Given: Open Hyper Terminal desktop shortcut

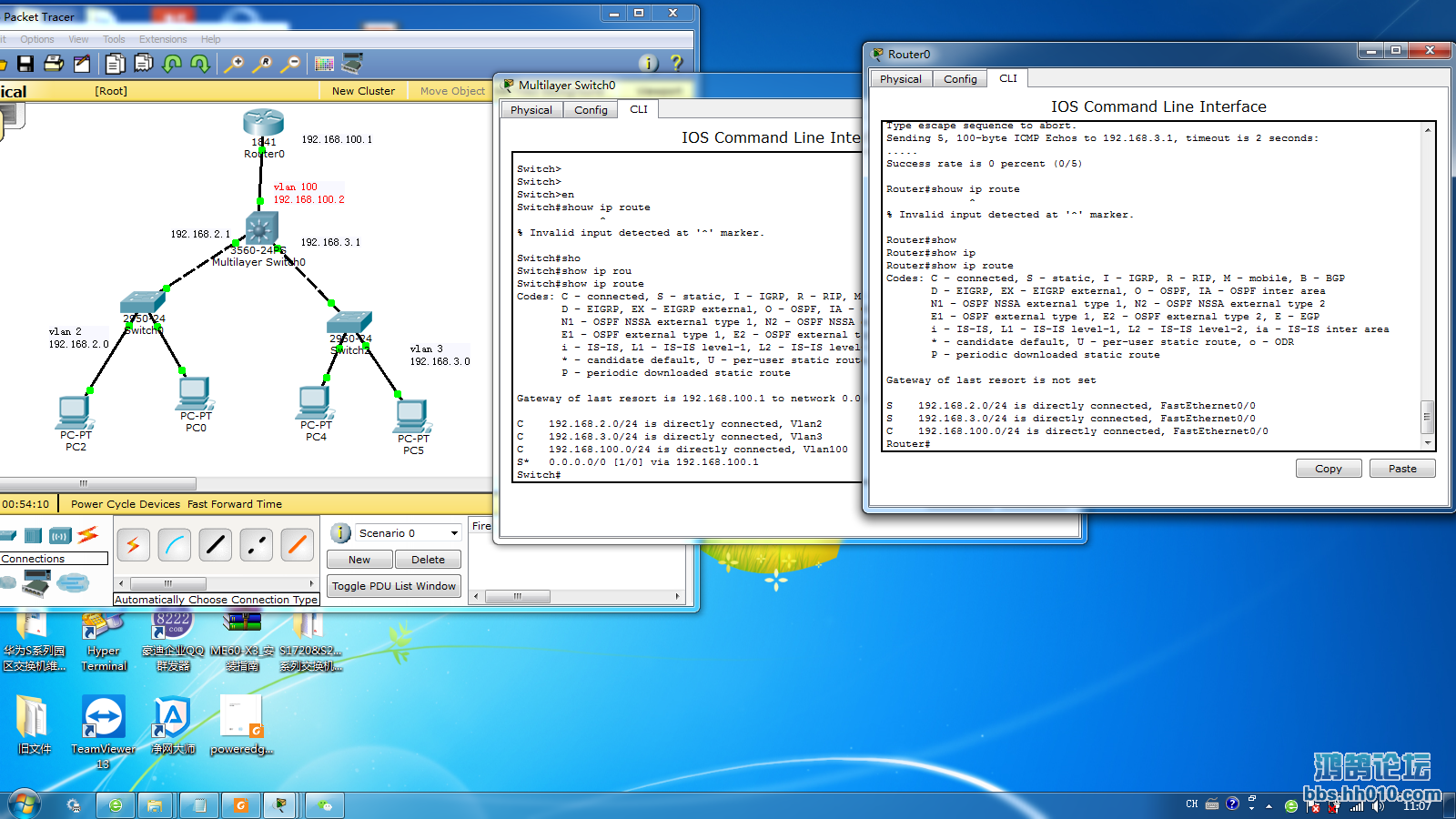Looking at the screenshot, I should [103, 642].
